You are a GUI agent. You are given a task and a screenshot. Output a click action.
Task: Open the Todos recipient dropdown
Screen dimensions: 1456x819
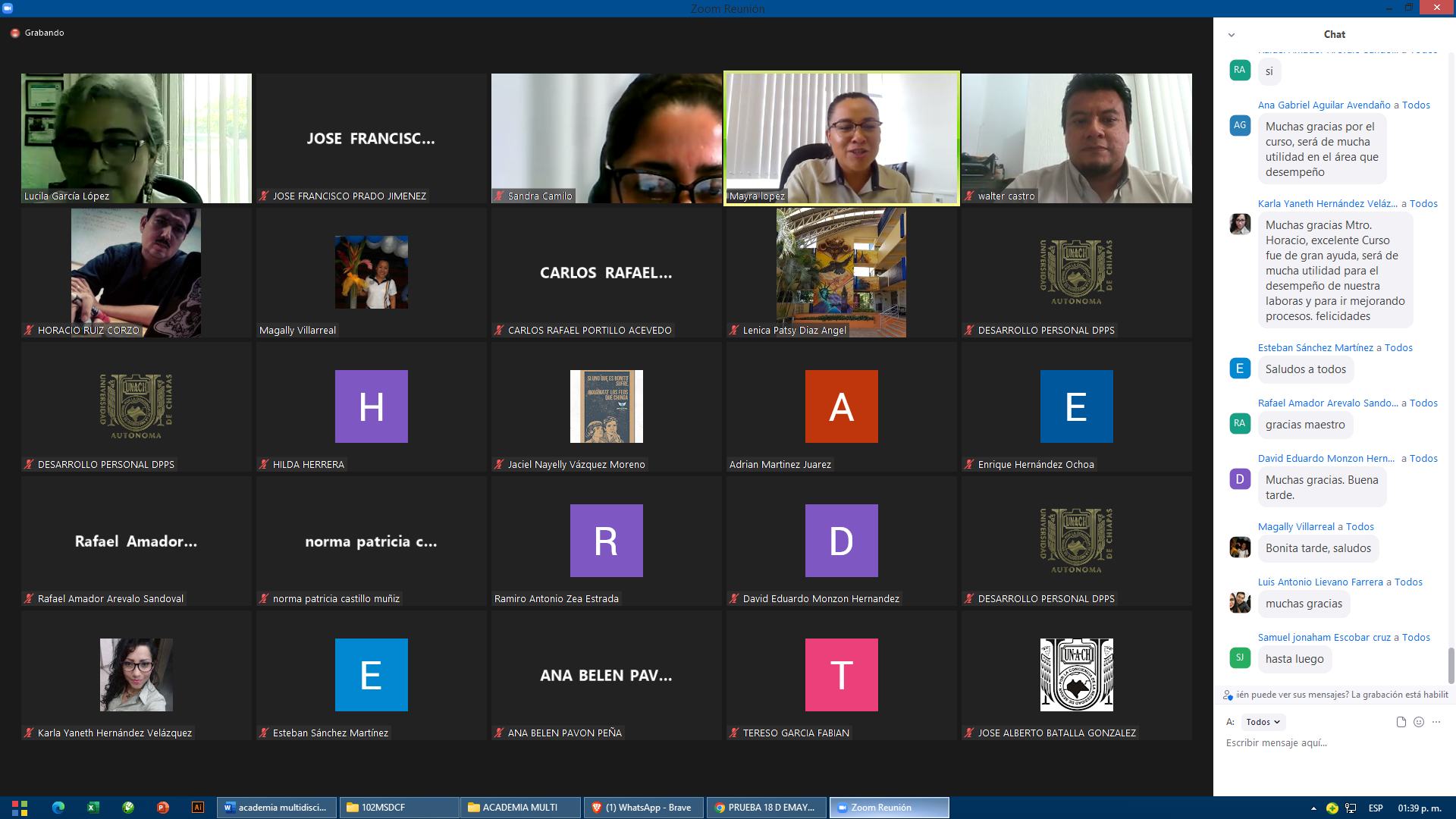(1263, 722)
